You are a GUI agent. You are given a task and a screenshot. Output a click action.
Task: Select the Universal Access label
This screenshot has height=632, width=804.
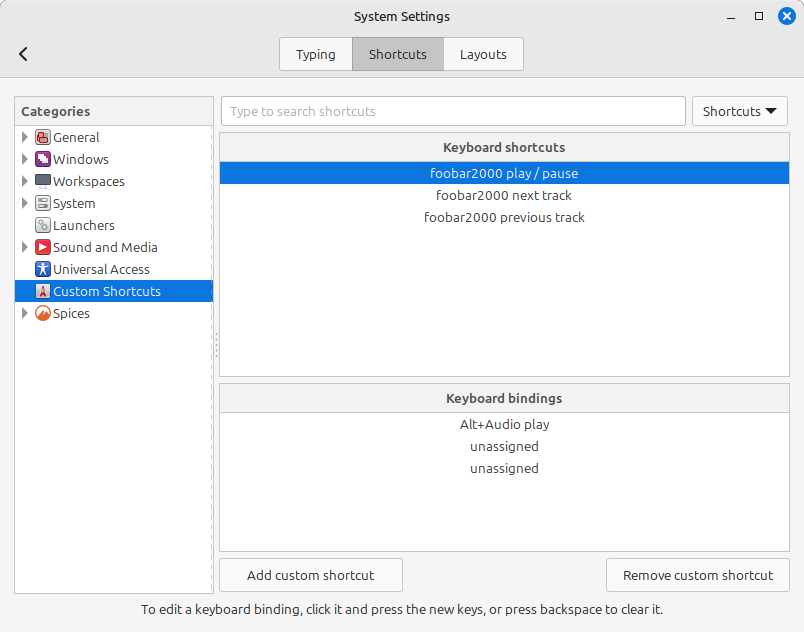coord(102,270)
